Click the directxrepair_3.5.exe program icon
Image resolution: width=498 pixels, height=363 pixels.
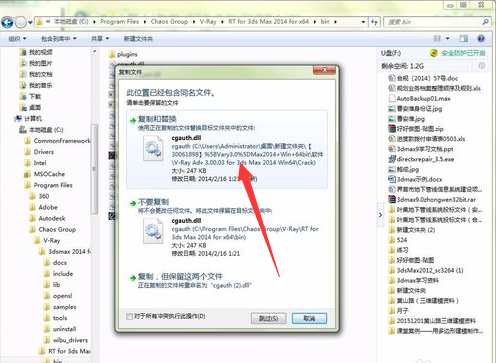392,159
